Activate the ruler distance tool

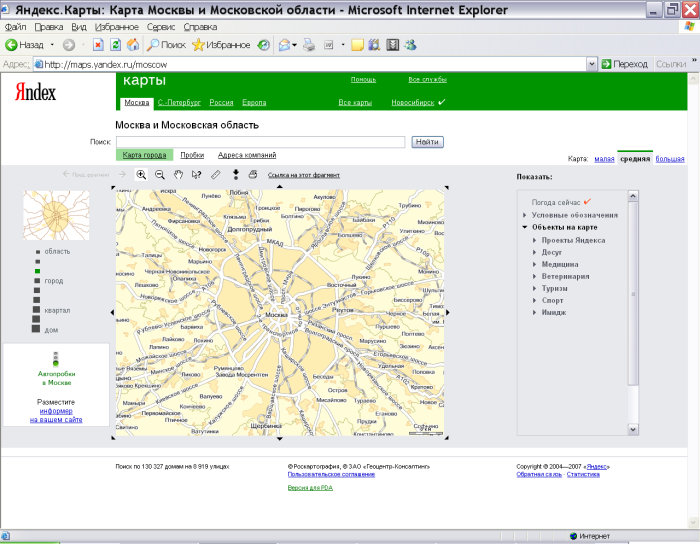[x=216, y=175]
